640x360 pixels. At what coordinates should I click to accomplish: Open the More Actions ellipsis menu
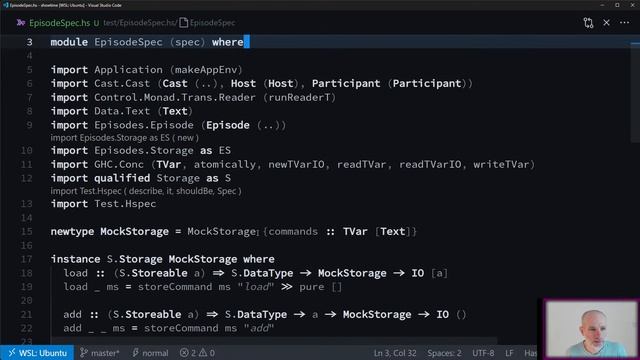(x=624, y=23)
